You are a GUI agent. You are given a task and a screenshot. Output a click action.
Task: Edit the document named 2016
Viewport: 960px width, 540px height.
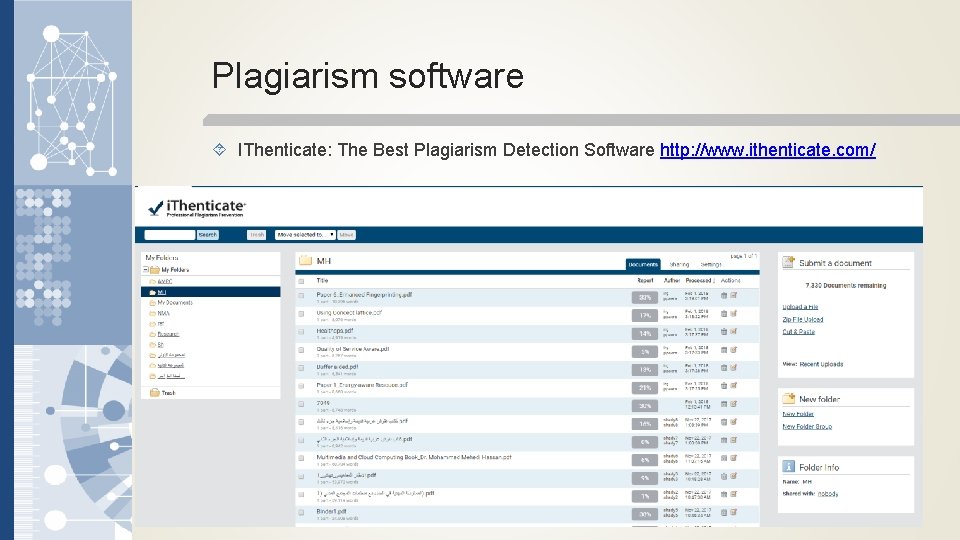733,404
